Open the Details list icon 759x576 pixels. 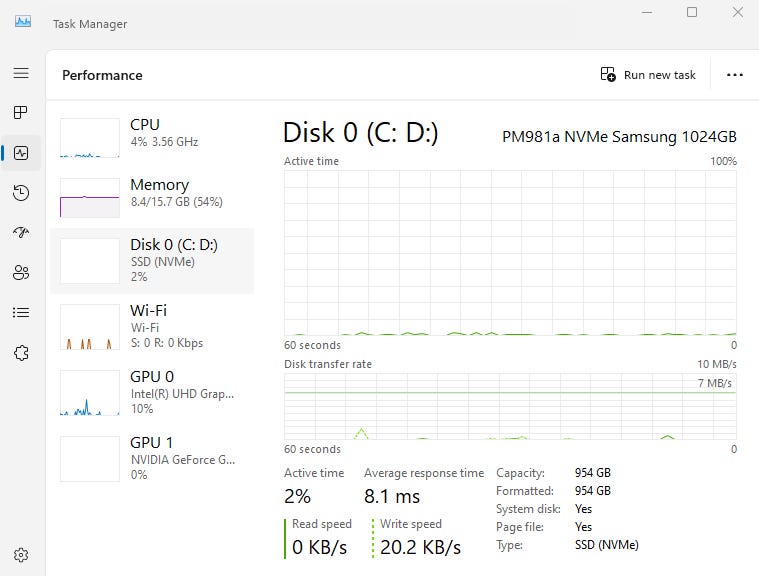(x=21, y=312)
